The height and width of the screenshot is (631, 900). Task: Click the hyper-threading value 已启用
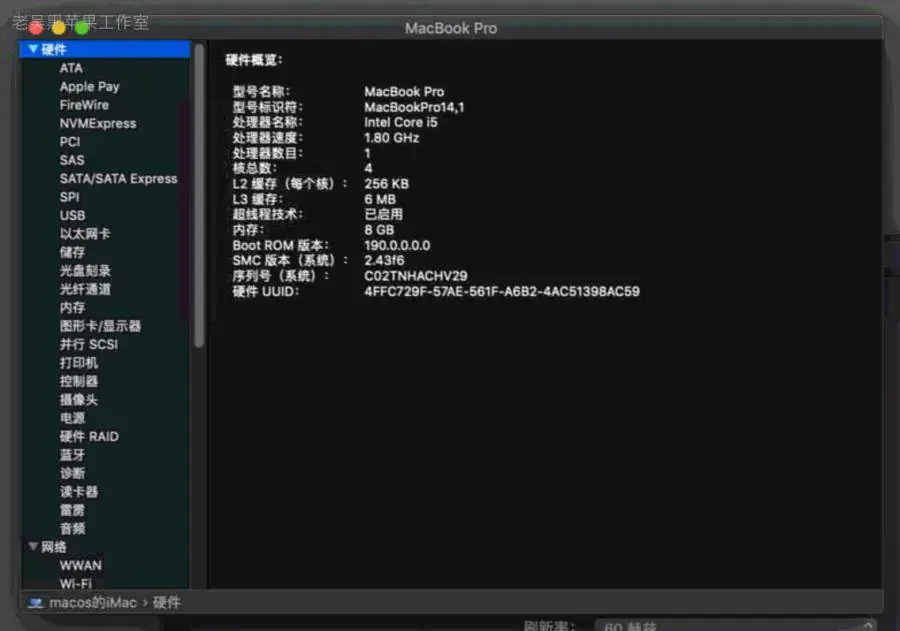[x=383, y=214]
